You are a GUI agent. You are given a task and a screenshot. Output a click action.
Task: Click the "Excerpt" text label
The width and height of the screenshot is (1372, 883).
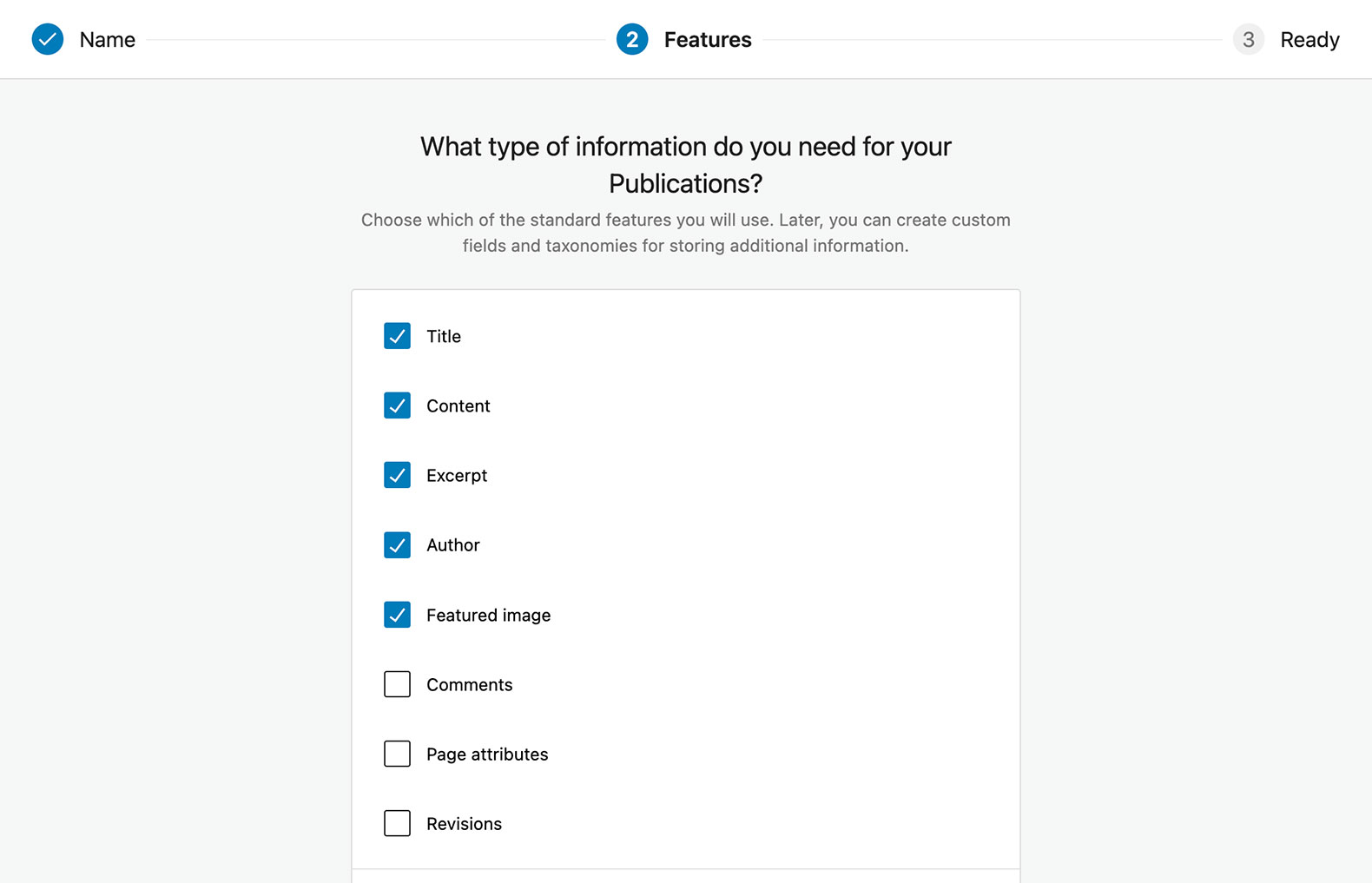tap(457, 476)
